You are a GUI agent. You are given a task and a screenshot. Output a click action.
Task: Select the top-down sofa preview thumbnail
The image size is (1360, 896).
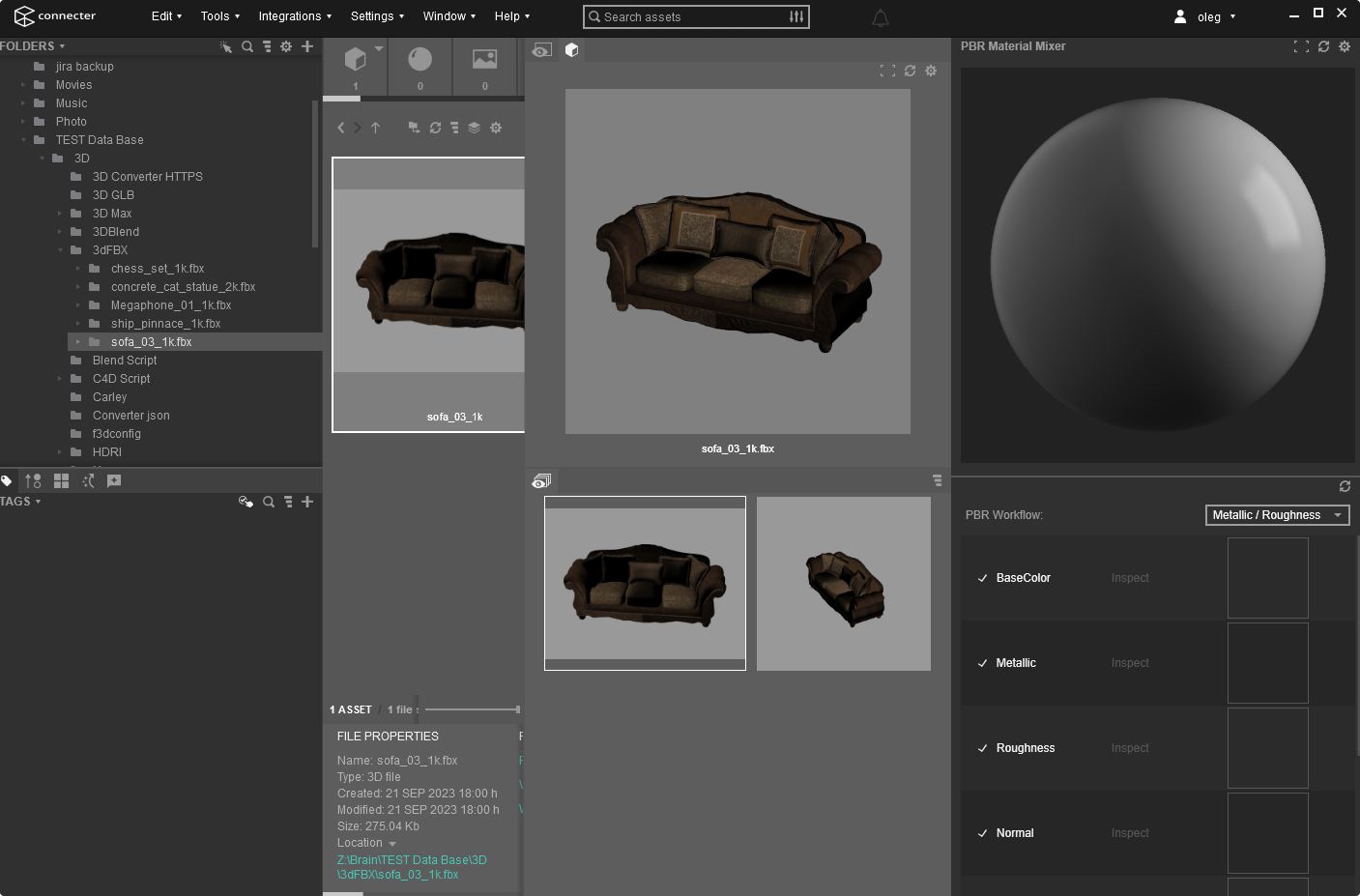[x=843, y=583]
